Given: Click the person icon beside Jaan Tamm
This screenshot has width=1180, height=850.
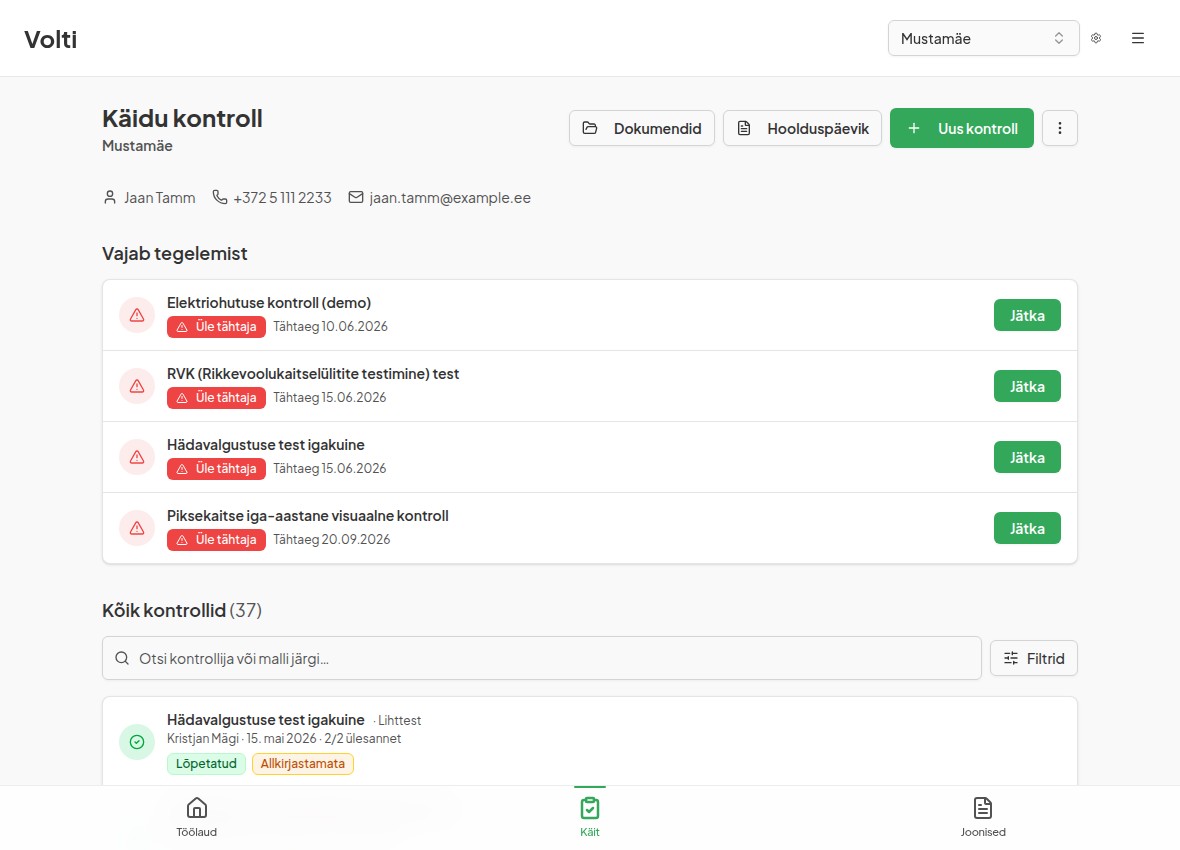Looking at the screenshot, I should [110, 197].
